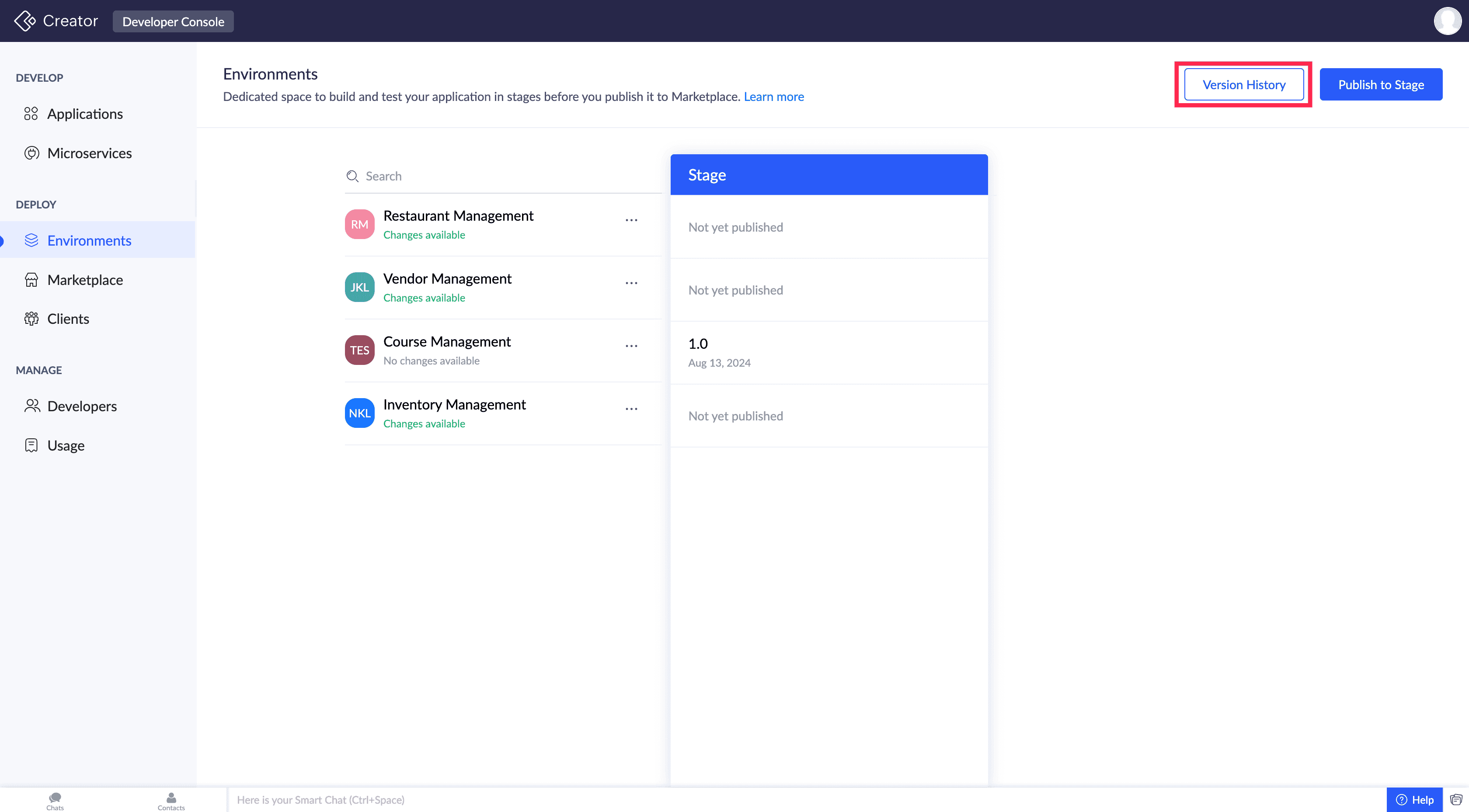Click the JKL Vendor Management app icon
Viewport: 1469px width, 812px height.
point(359,288)
